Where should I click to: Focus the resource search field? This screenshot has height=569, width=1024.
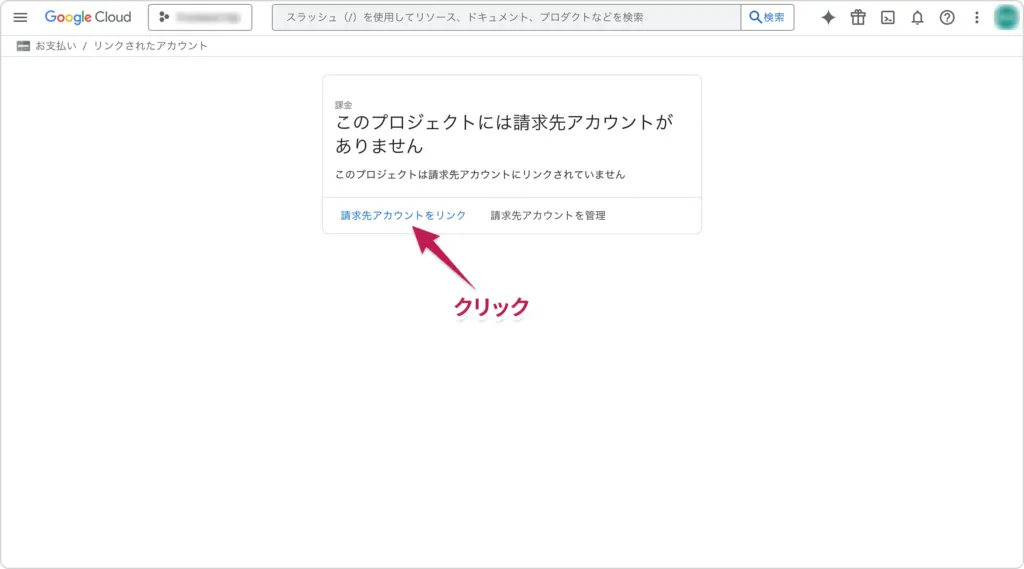(505, 17)
